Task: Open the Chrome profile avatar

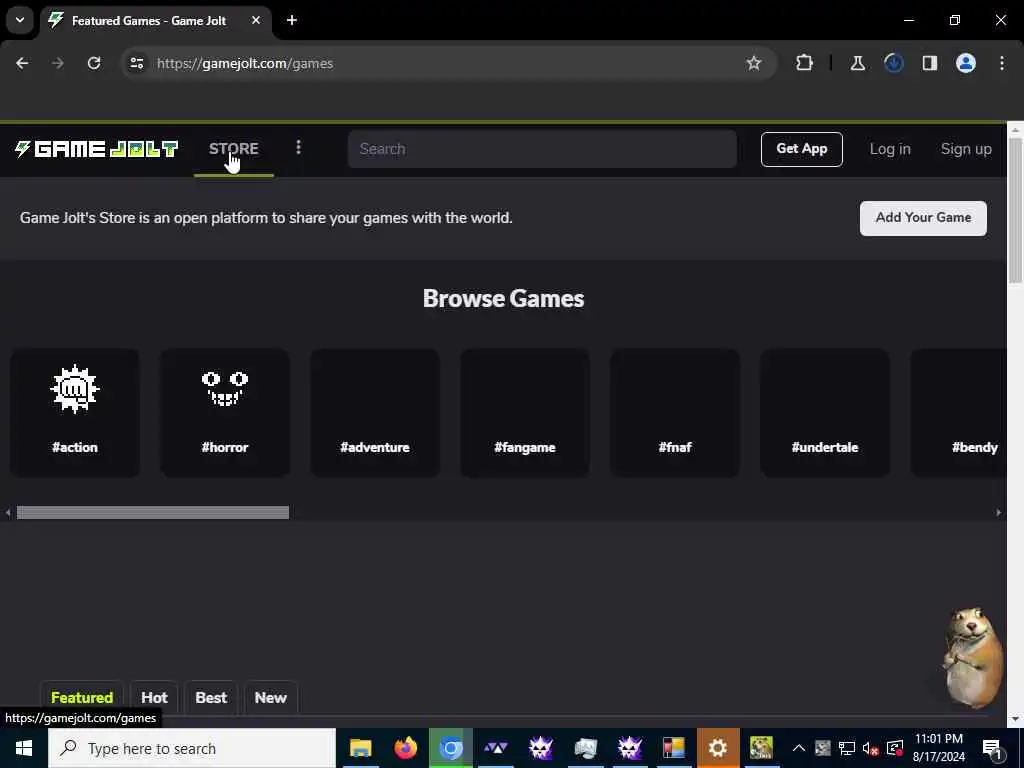Action: point(966,63)
